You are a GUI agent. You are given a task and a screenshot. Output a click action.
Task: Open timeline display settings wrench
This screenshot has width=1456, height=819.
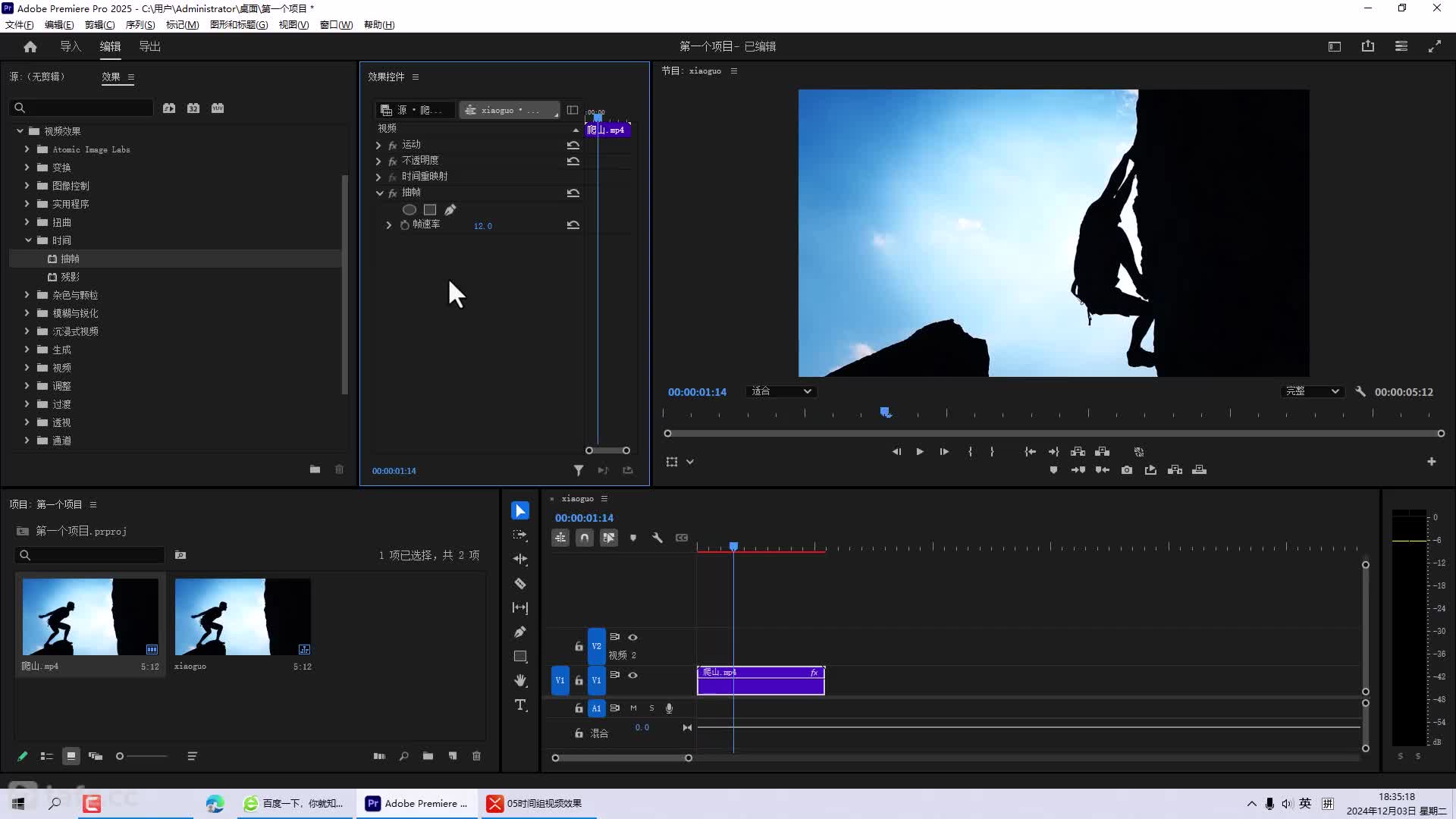657,538
